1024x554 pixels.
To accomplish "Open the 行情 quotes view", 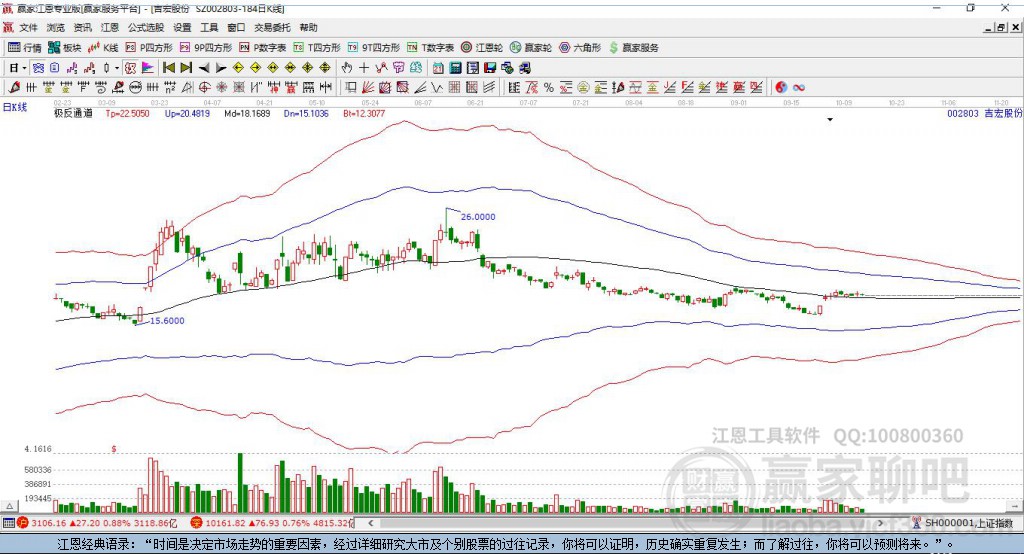I will pyautogui.click(x=24, y=48).
